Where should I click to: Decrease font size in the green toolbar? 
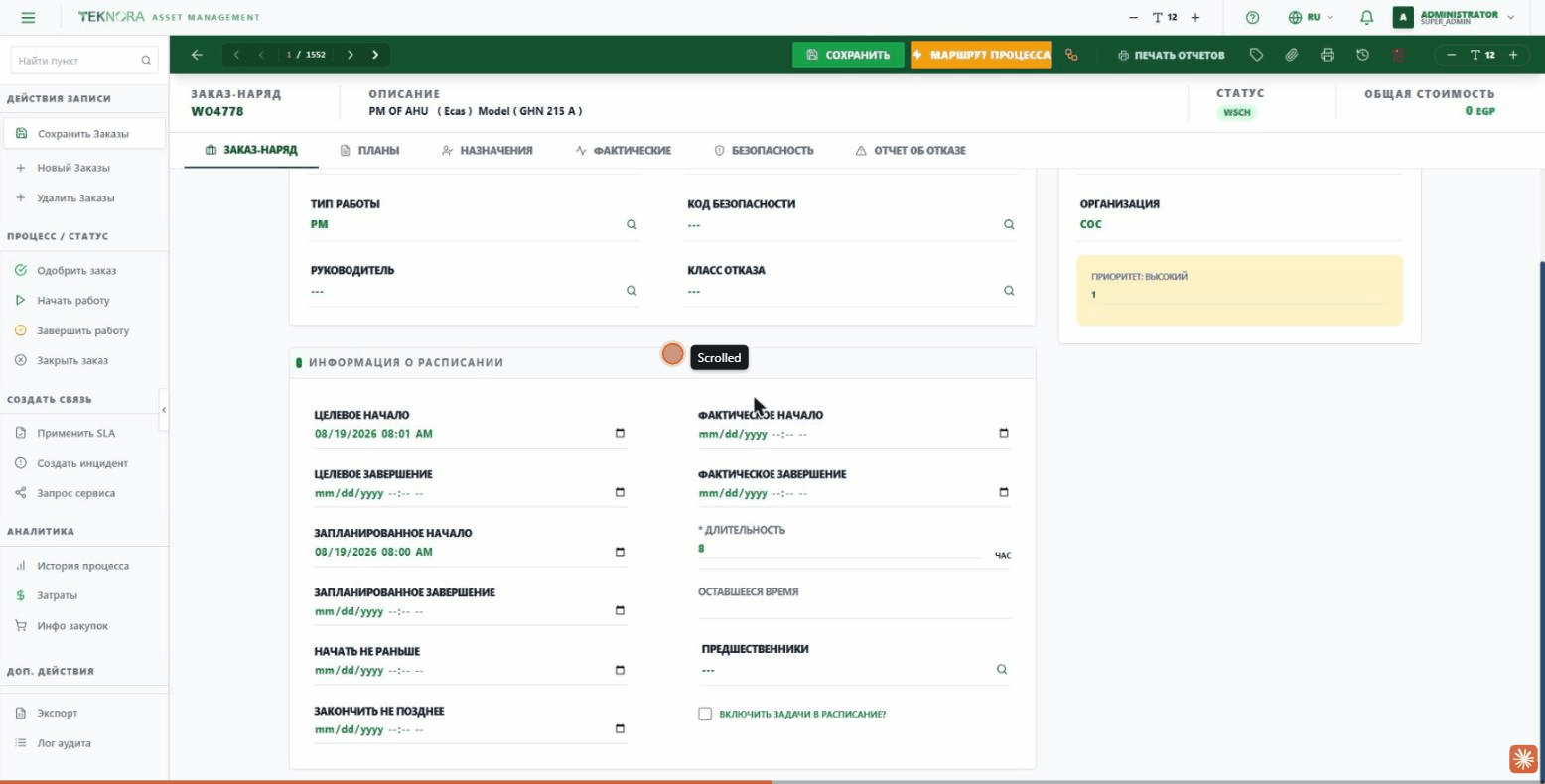(1451, 55)
